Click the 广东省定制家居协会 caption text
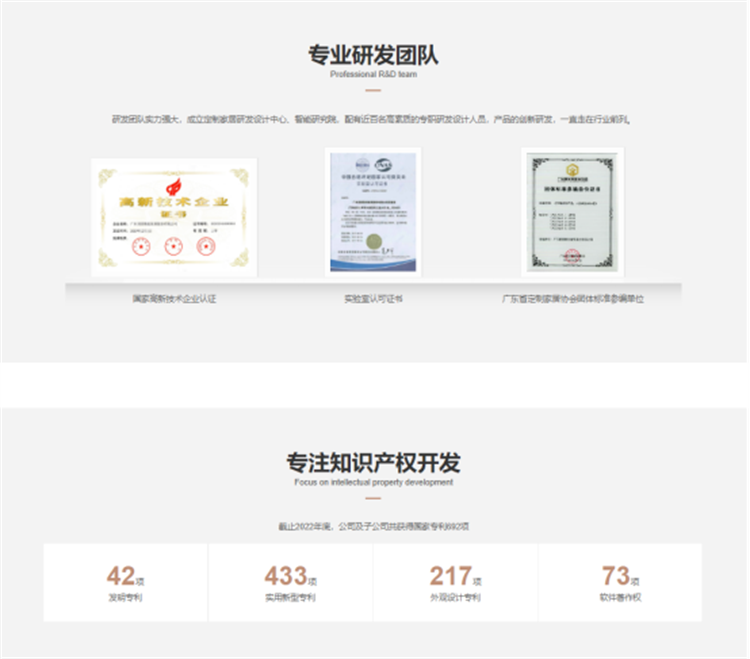This screenshot has width=750, height=659. [x=573, y=299]
